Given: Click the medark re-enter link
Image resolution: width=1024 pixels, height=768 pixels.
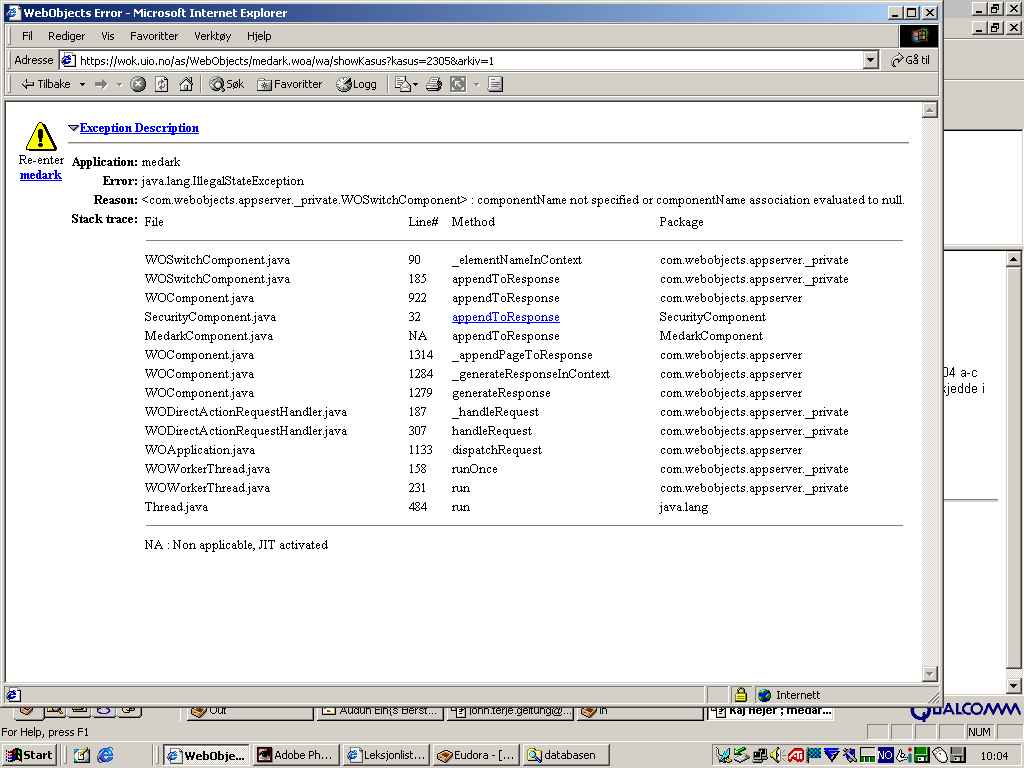Looking at the screenshot, I should coord(41,175).
